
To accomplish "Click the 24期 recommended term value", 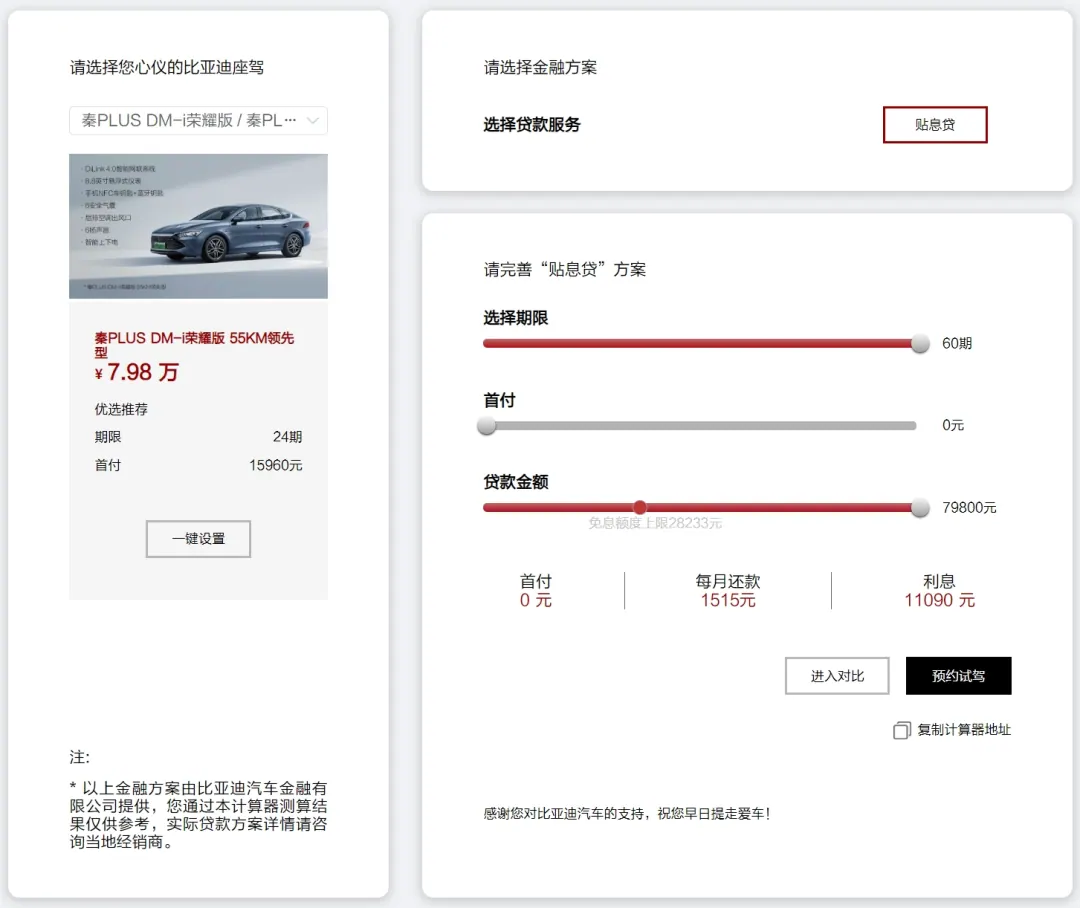I will click(x=287, y=437).
